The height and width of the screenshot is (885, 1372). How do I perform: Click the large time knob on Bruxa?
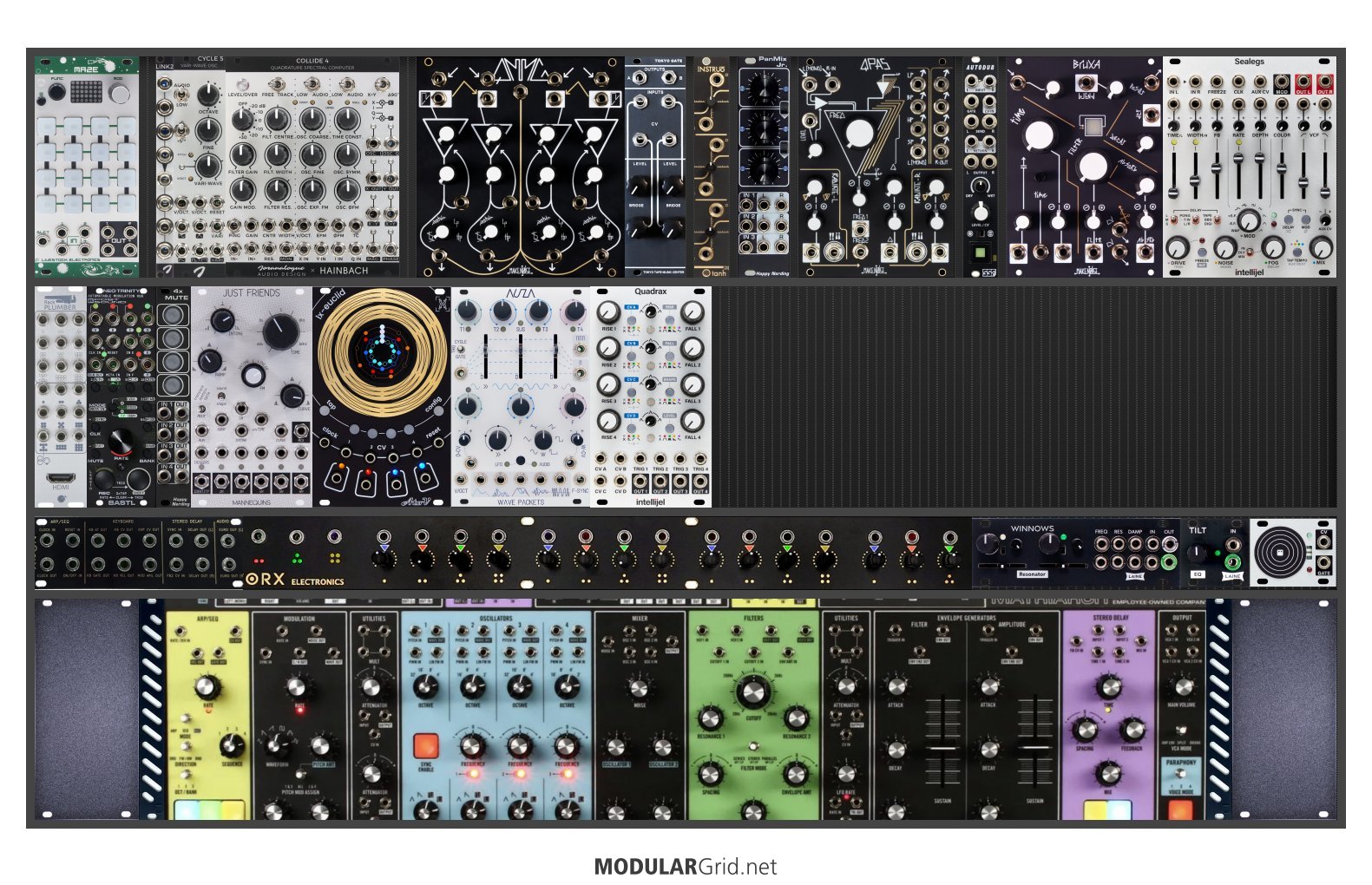[x=1039, y=135]
